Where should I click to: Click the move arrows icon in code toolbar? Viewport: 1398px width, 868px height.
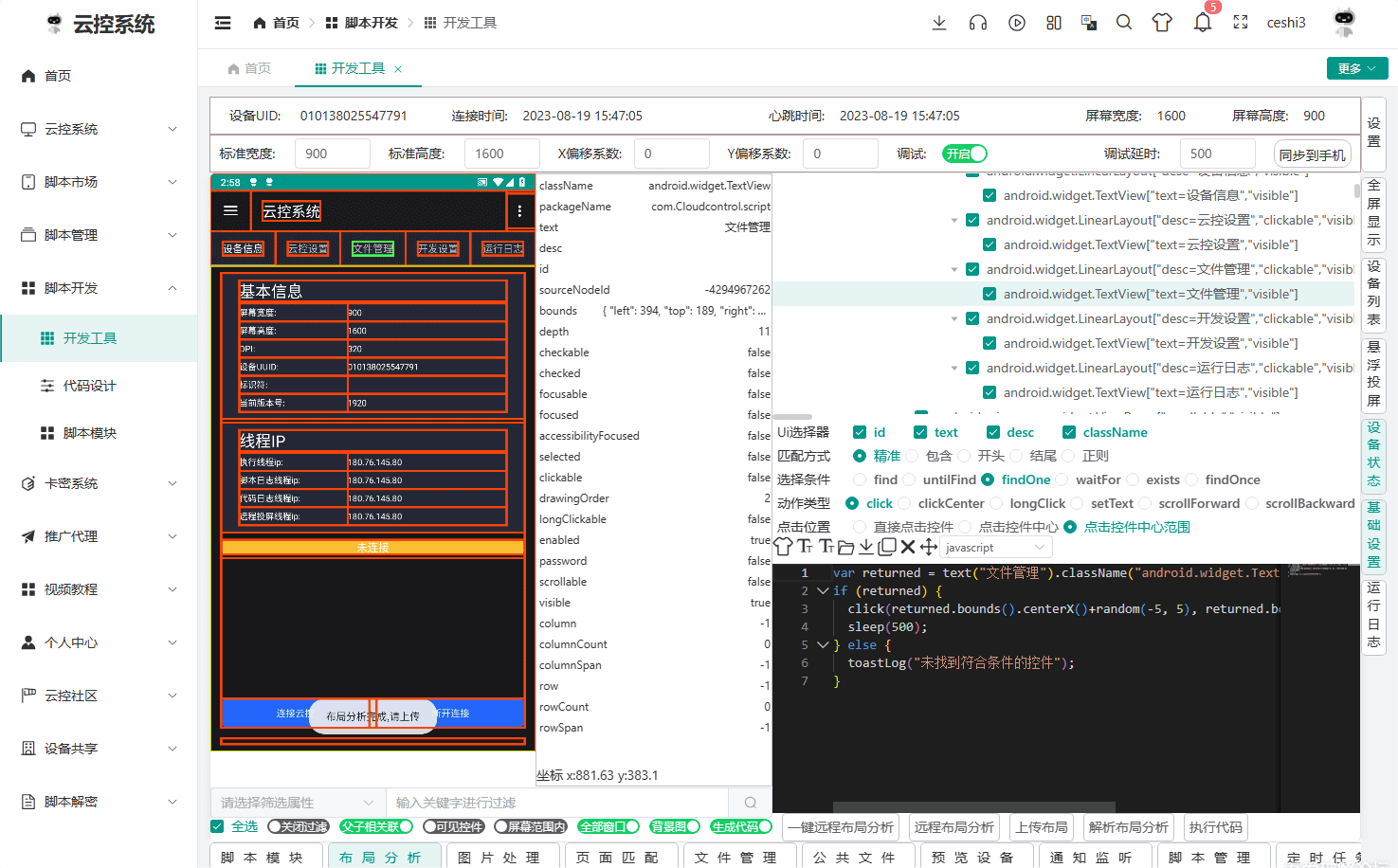929,547
